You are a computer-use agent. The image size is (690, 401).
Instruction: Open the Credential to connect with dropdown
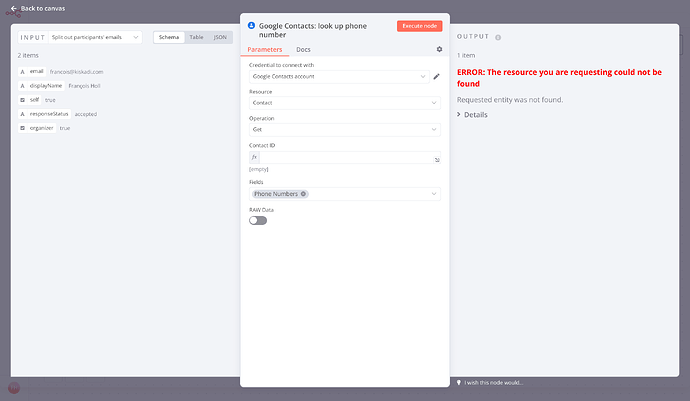(x=339, y=77)
